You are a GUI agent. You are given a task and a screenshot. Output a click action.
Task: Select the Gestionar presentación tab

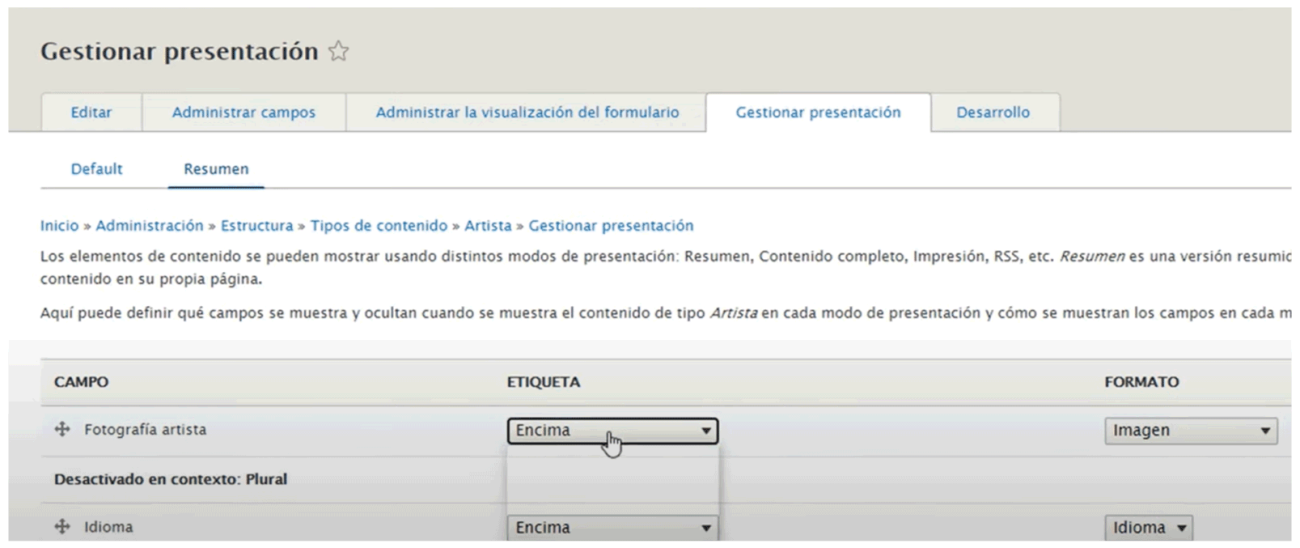click(818, 113)
